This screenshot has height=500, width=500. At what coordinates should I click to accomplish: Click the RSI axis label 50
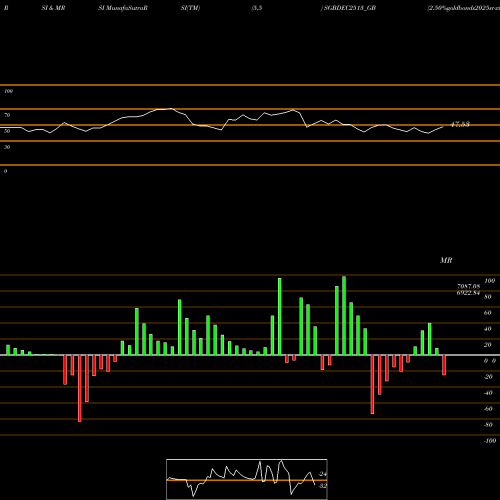[x=7, y=131]
